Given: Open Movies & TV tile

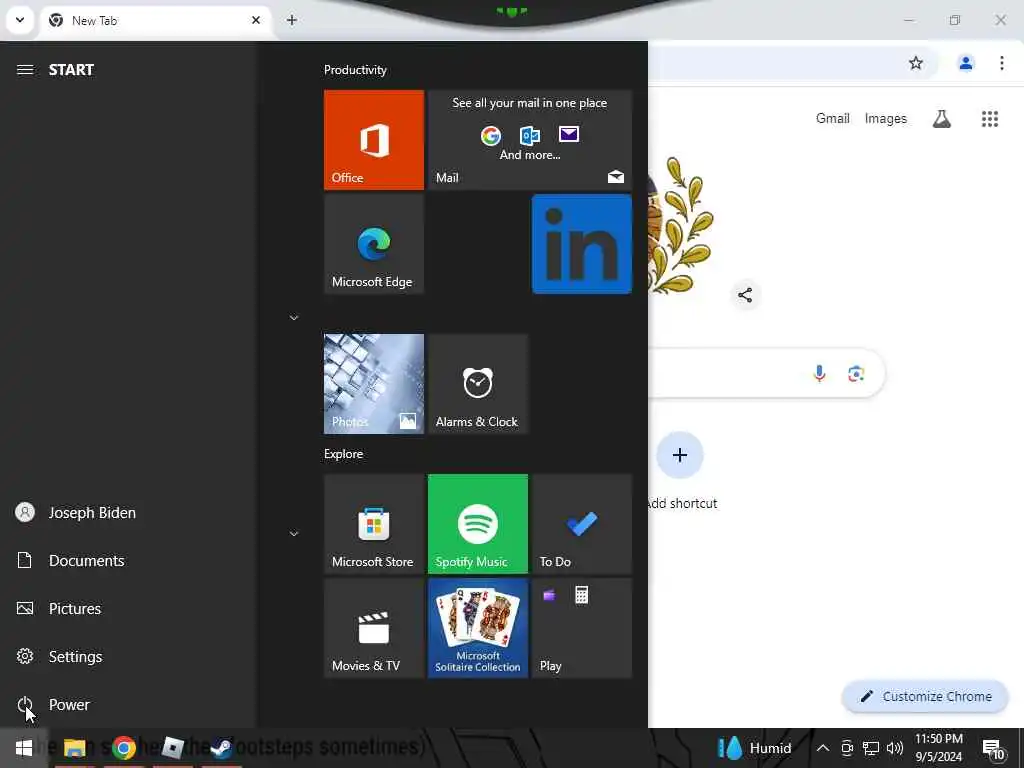Looking at the screenshot, I should 374,628.
